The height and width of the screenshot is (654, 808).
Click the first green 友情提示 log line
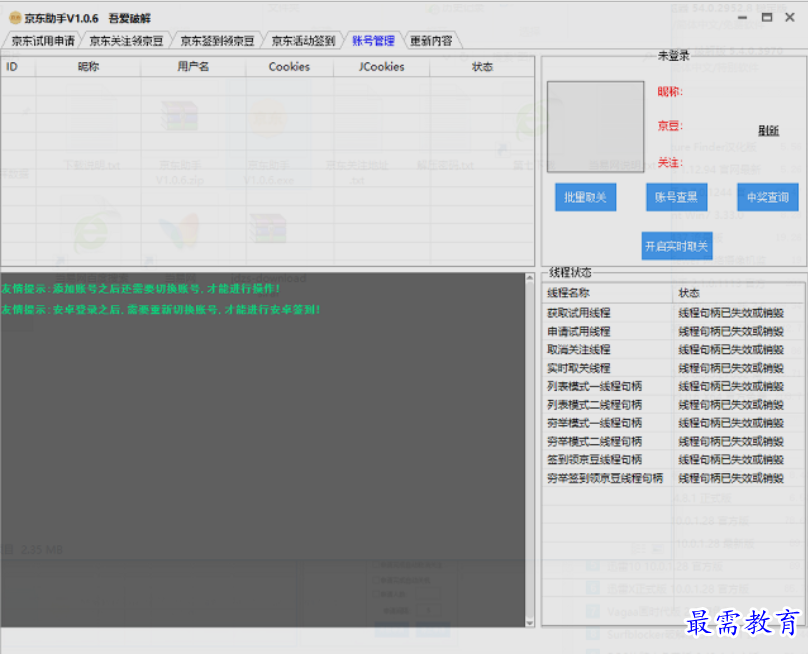[141, 289]
